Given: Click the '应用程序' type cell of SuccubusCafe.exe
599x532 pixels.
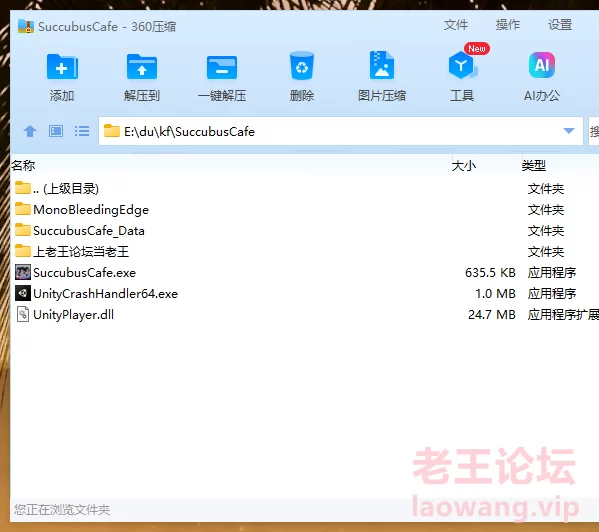Looking at the screenshot, I should (552, 273).
